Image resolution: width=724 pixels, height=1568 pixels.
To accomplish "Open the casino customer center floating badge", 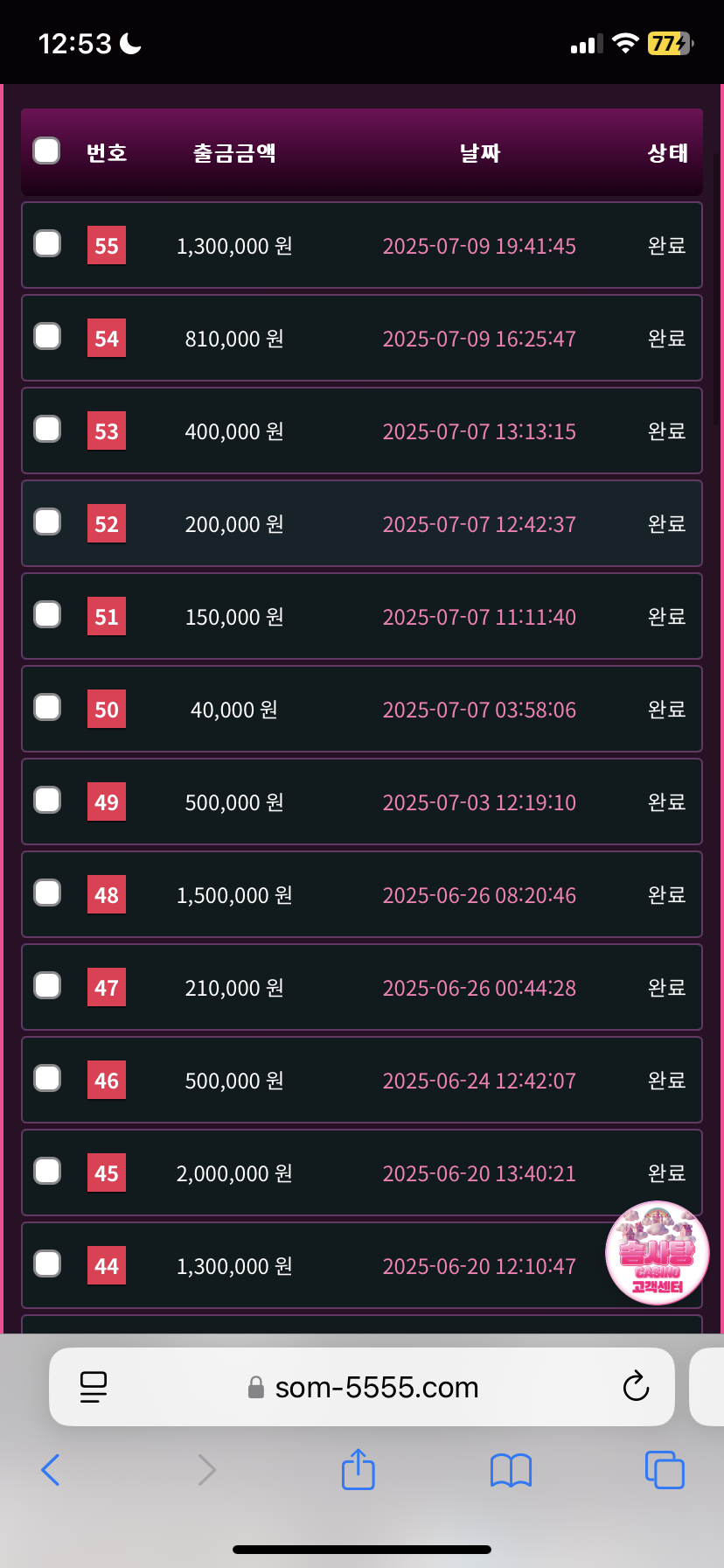I will pos(657,1253).
